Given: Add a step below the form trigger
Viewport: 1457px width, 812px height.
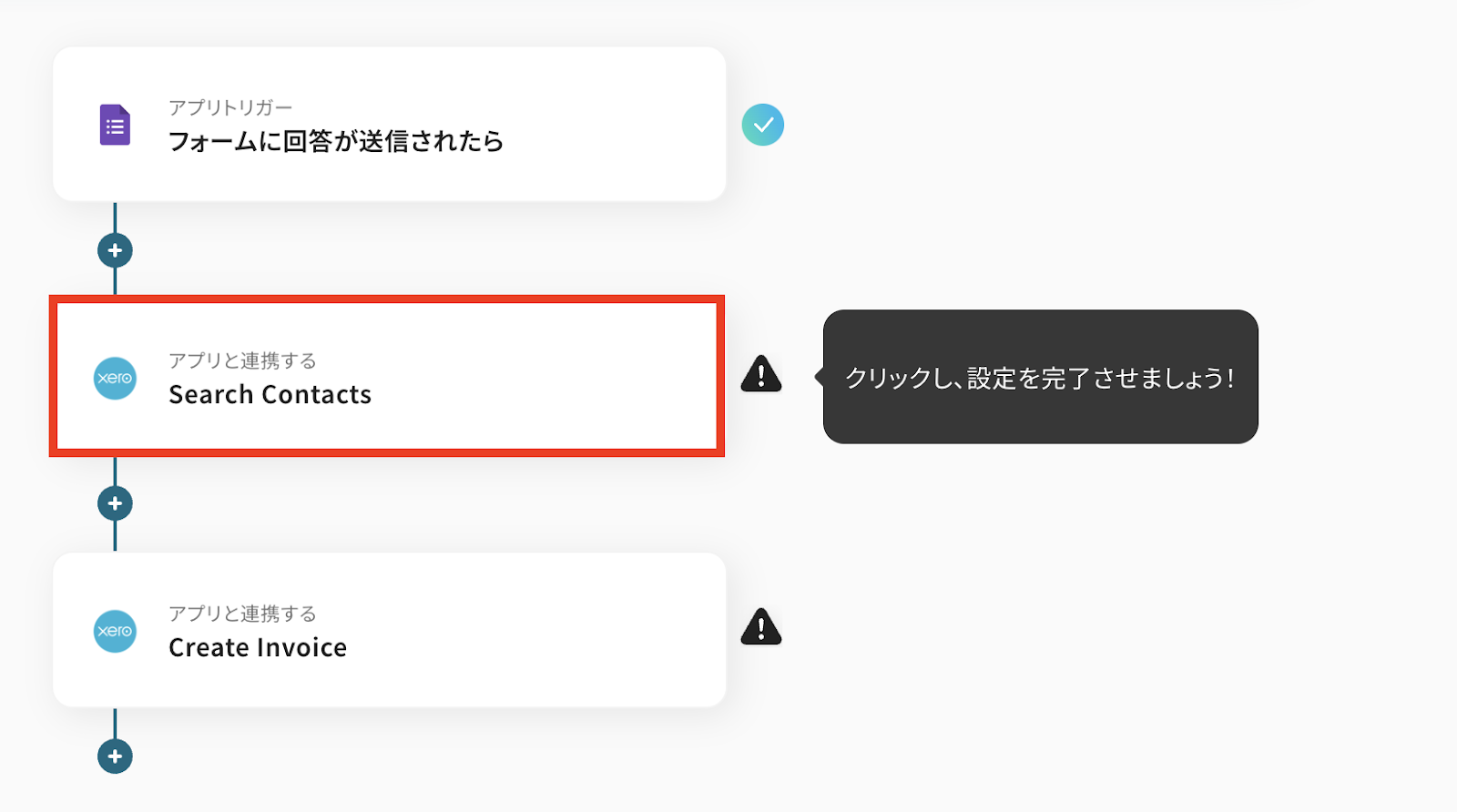Looking at the screenshot, I should (115, 250).
